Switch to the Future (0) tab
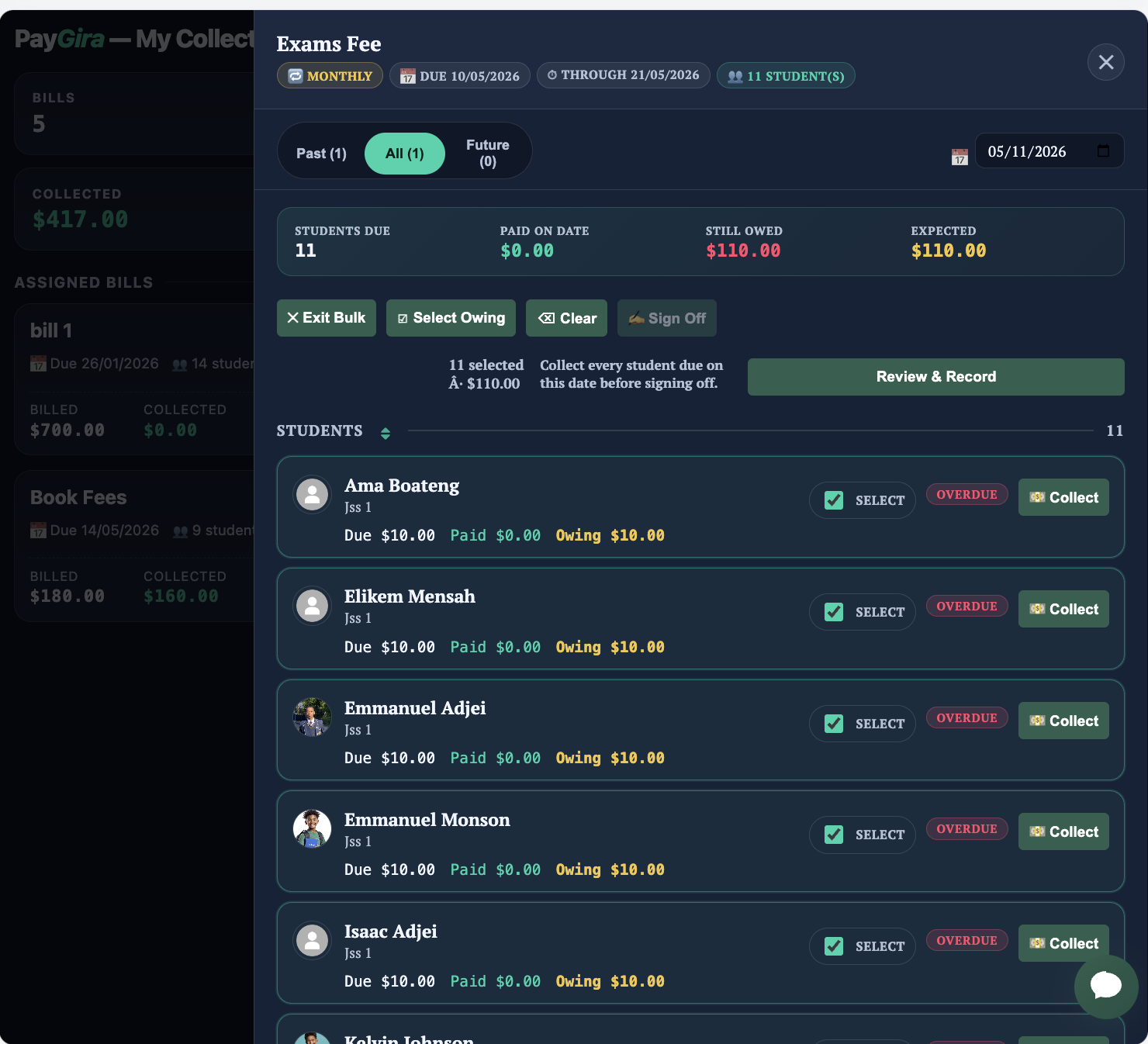 tap(488, 154)
